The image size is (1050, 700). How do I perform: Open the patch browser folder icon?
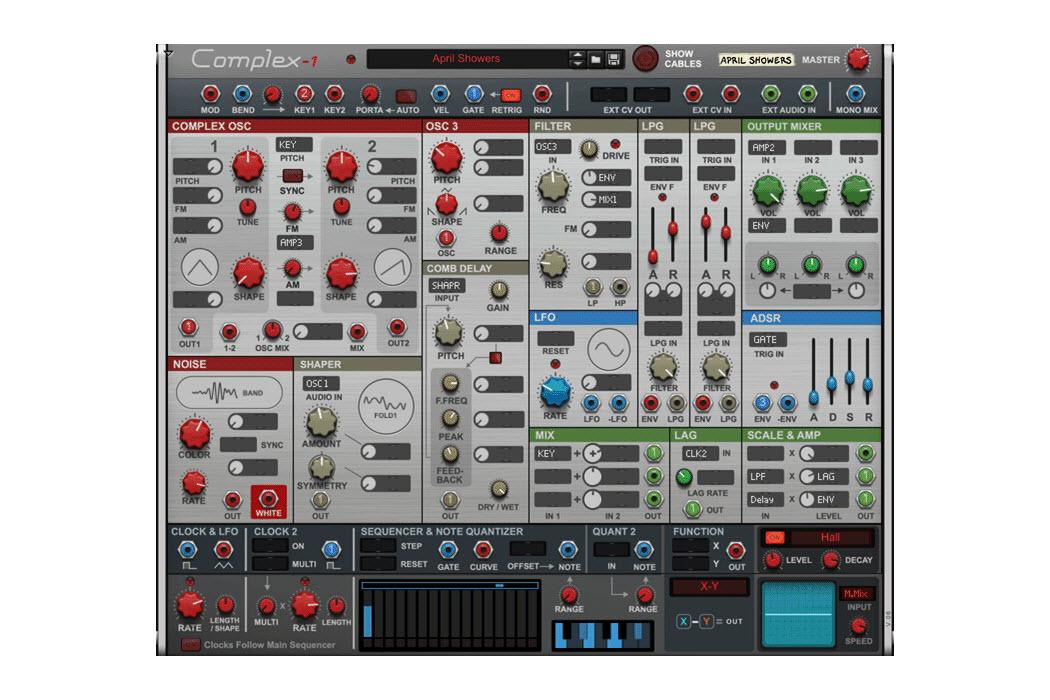pos(596,60)
